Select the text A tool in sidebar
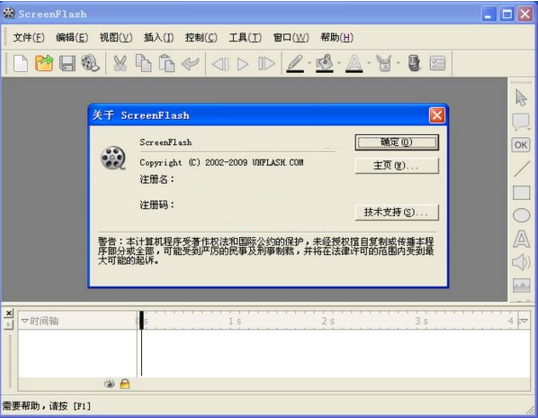The image size is (538, 418). [522, 239]
